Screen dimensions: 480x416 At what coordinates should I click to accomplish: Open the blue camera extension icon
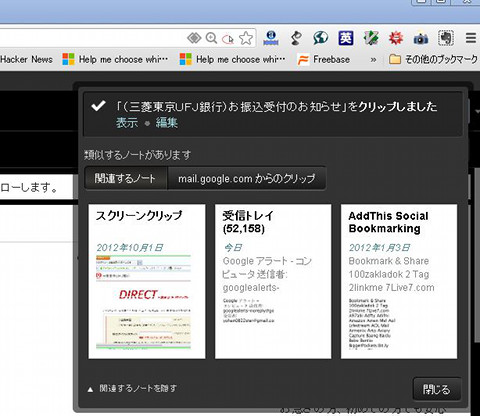click(x=421, y=39)
